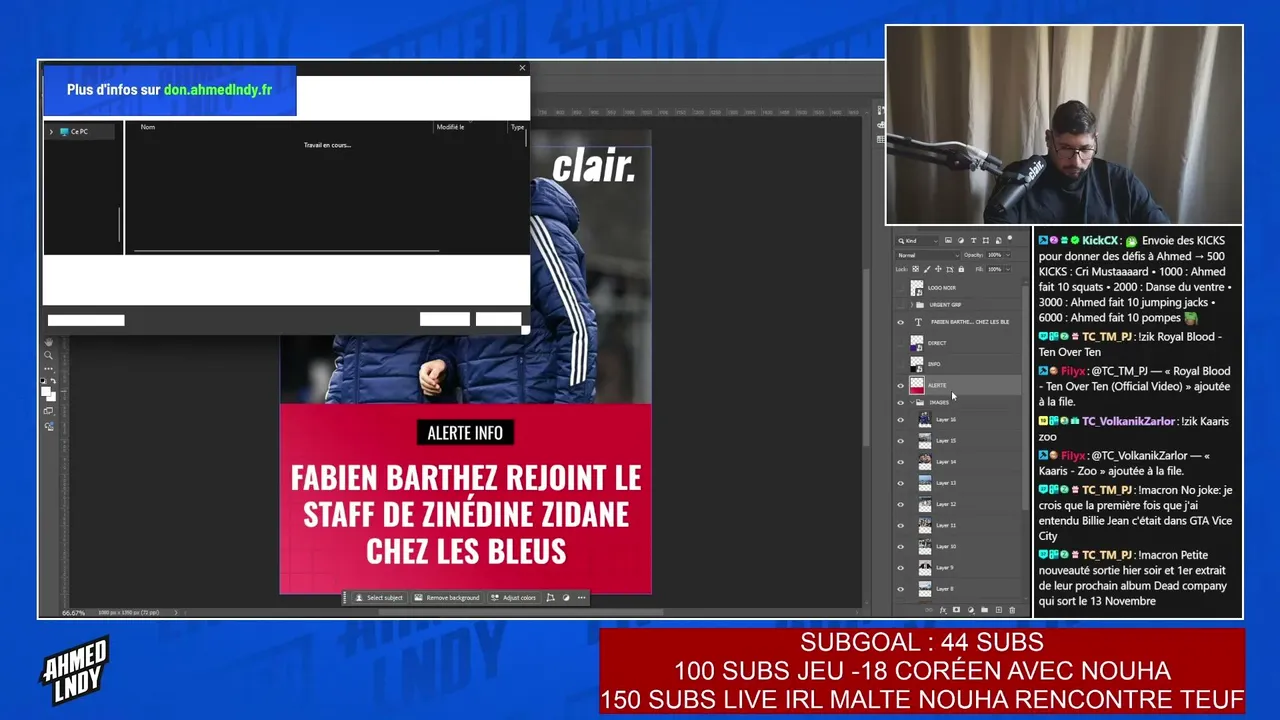This screenshot has width=1280, height=720.
Task: Open the contextual task bar more options
Action: pyautogui.click(x=582, y=598)
